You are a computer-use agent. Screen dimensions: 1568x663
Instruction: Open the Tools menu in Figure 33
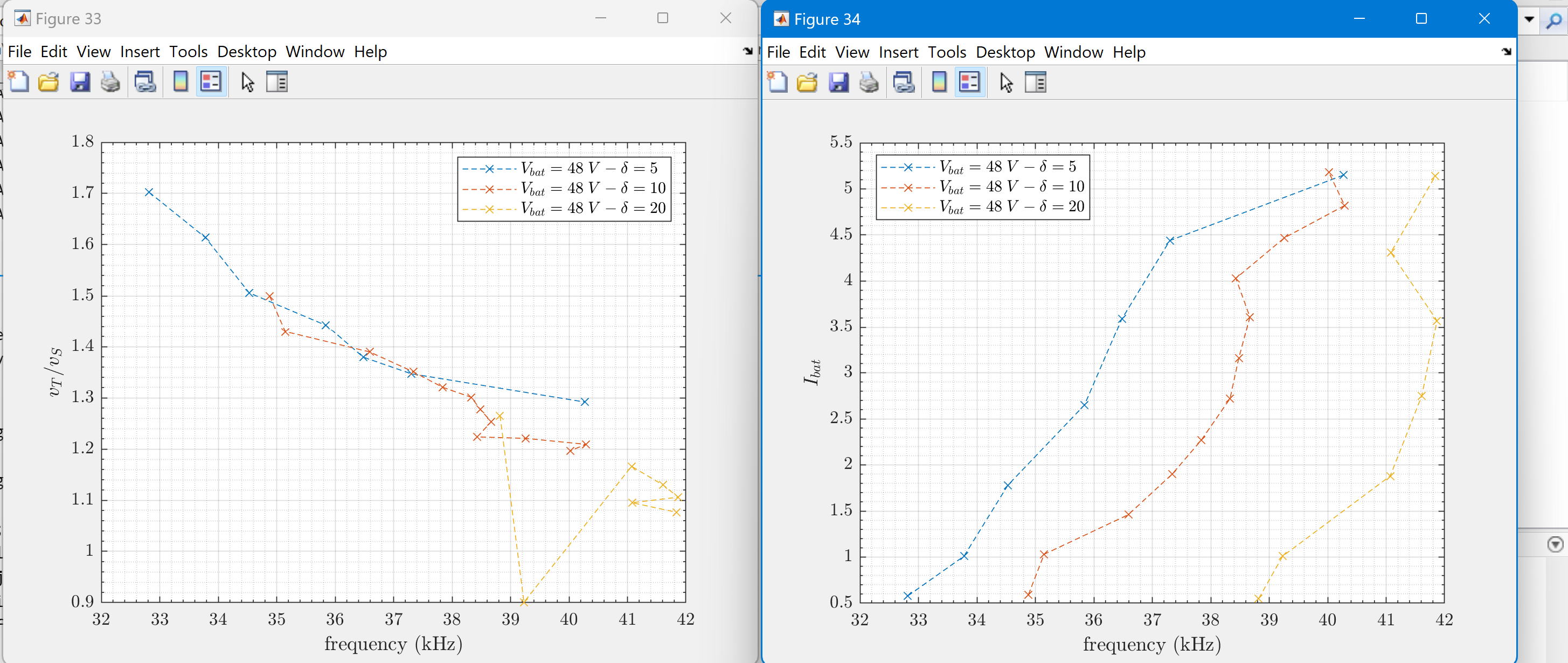(x=188, y=52)
